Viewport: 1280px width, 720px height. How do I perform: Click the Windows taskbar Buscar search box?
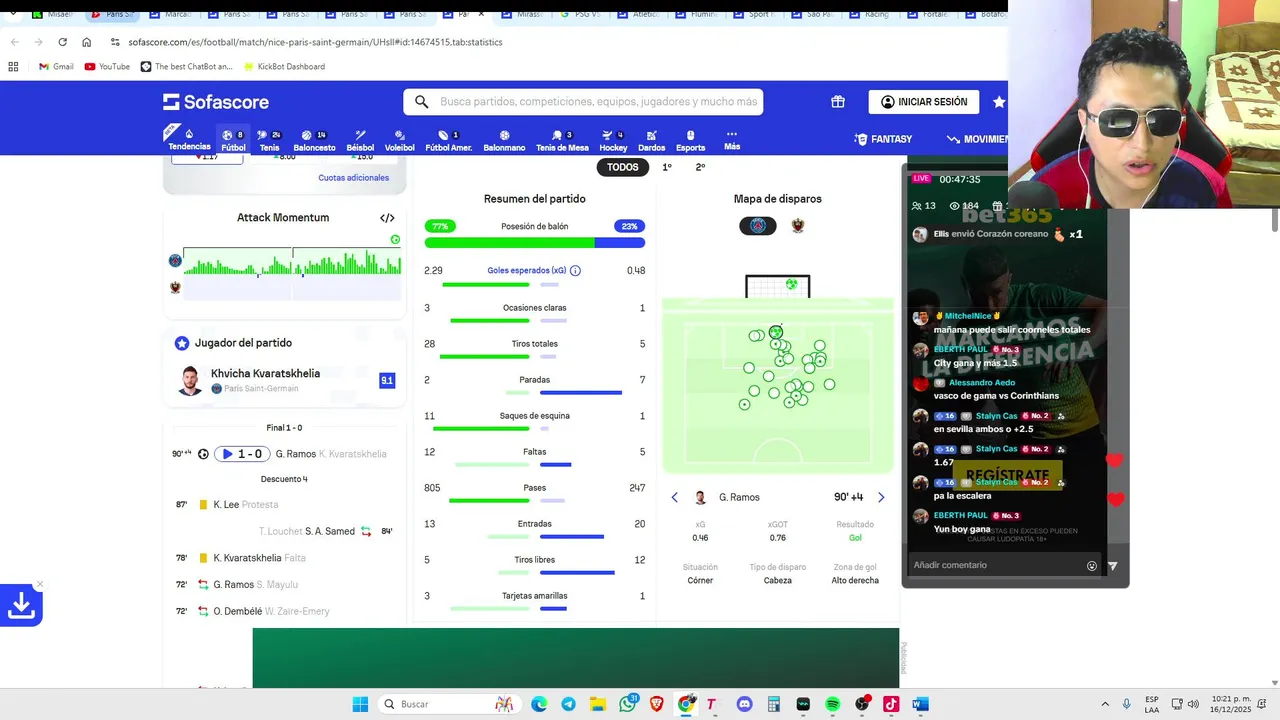click(448, 704)
